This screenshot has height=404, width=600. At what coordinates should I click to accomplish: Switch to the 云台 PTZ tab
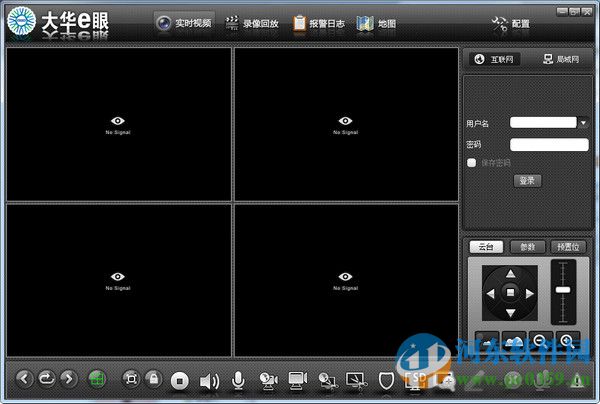point(486,247)
